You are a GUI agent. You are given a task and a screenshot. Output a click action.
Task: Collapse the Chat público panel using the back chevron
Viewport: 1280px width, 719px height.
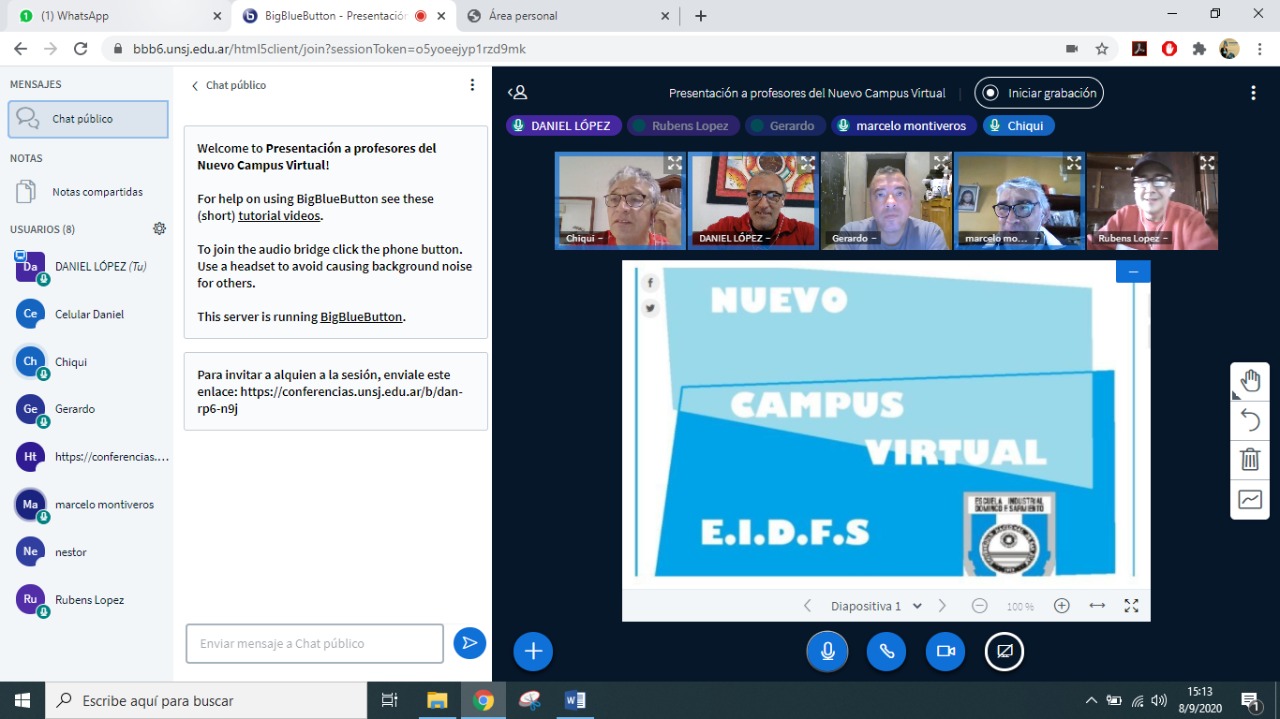click(x=196, y=86)
